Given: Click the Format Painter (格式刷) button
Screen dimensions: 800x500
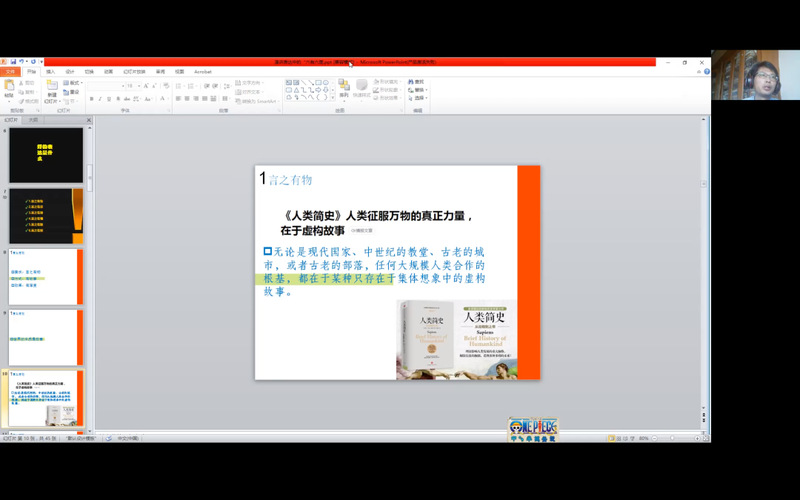Looking at the screenshot, I should pos(29,101).
